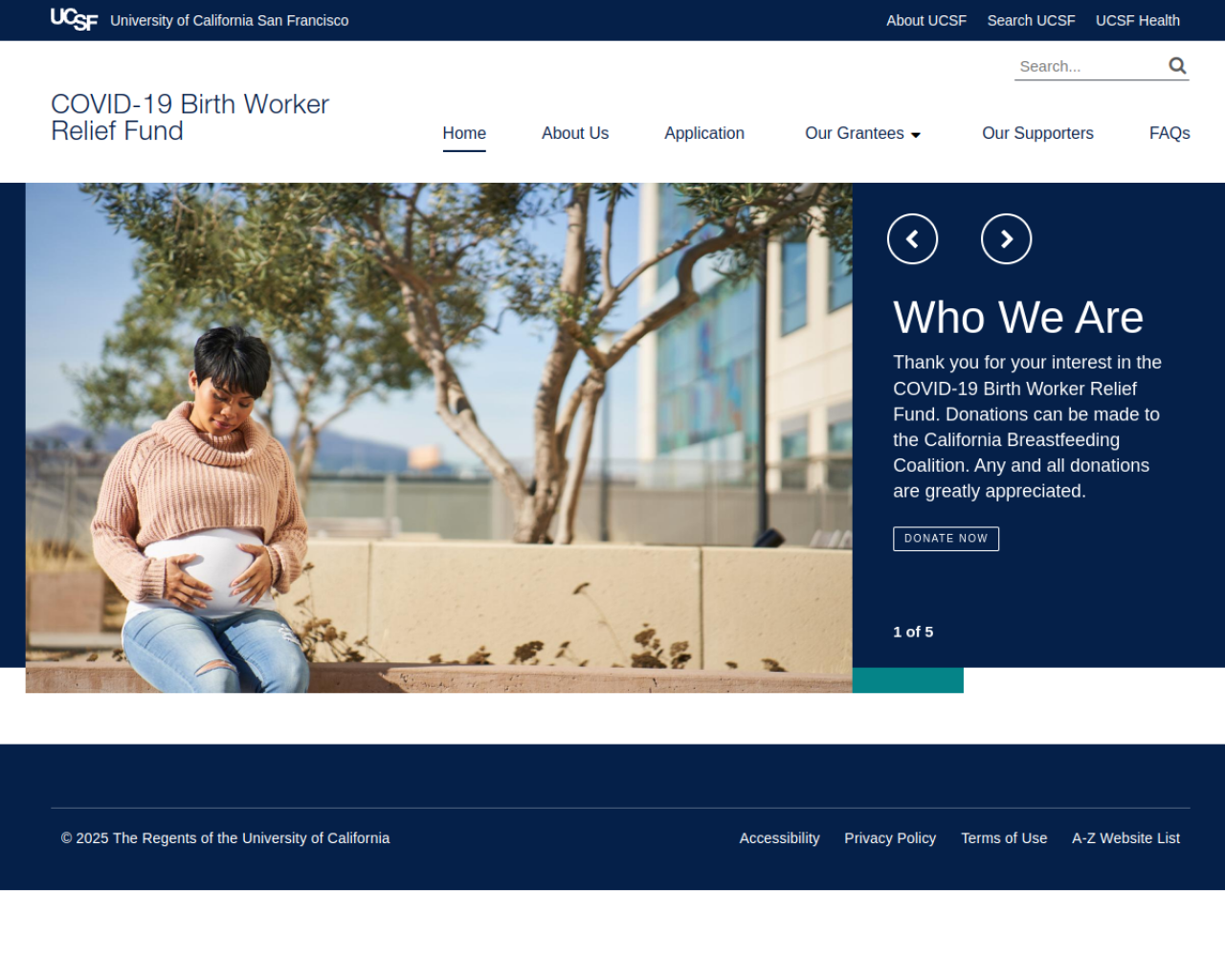Focus the Search input field
Screen dimensions: 1225x980
click(1089, 66)
